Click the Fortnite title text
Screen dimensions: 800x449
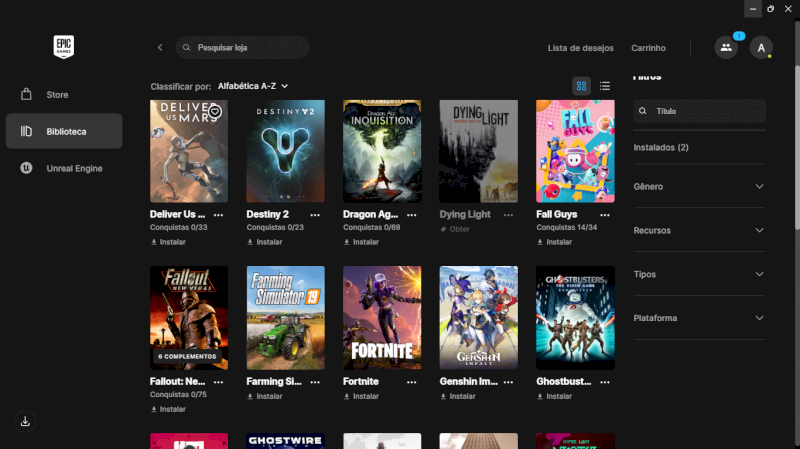pyautogui.click(x=361, y=381)
